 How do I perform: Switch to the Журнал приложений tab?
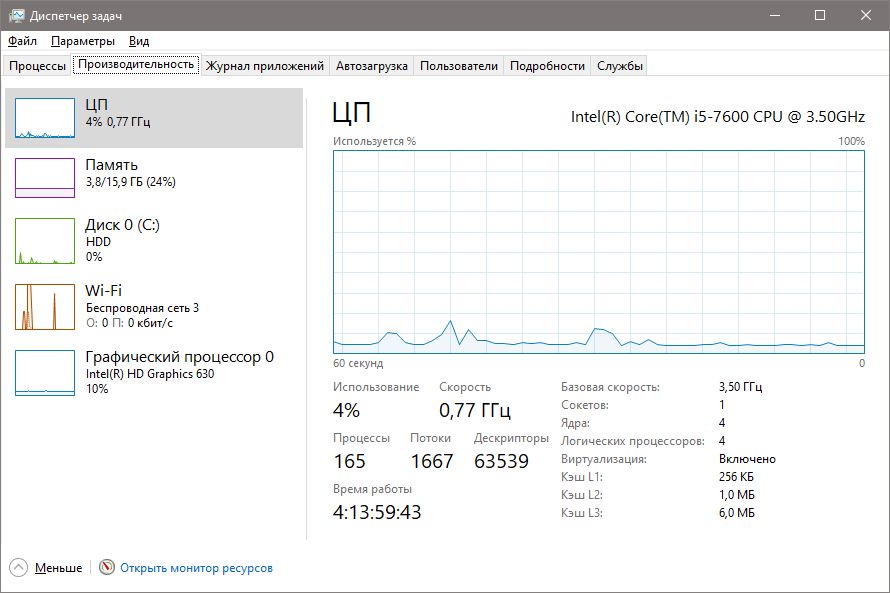[265, 66]
